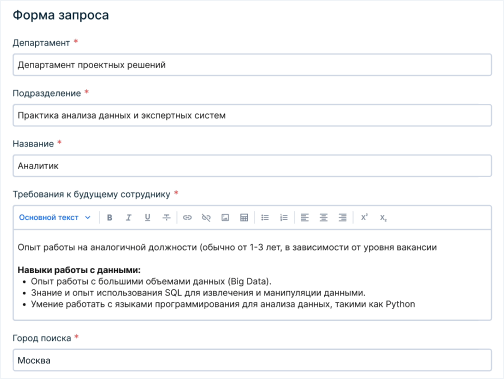Underline the selected text
Image resolution: width=504 pixels, height=379 pixels.
click(147, 218)
